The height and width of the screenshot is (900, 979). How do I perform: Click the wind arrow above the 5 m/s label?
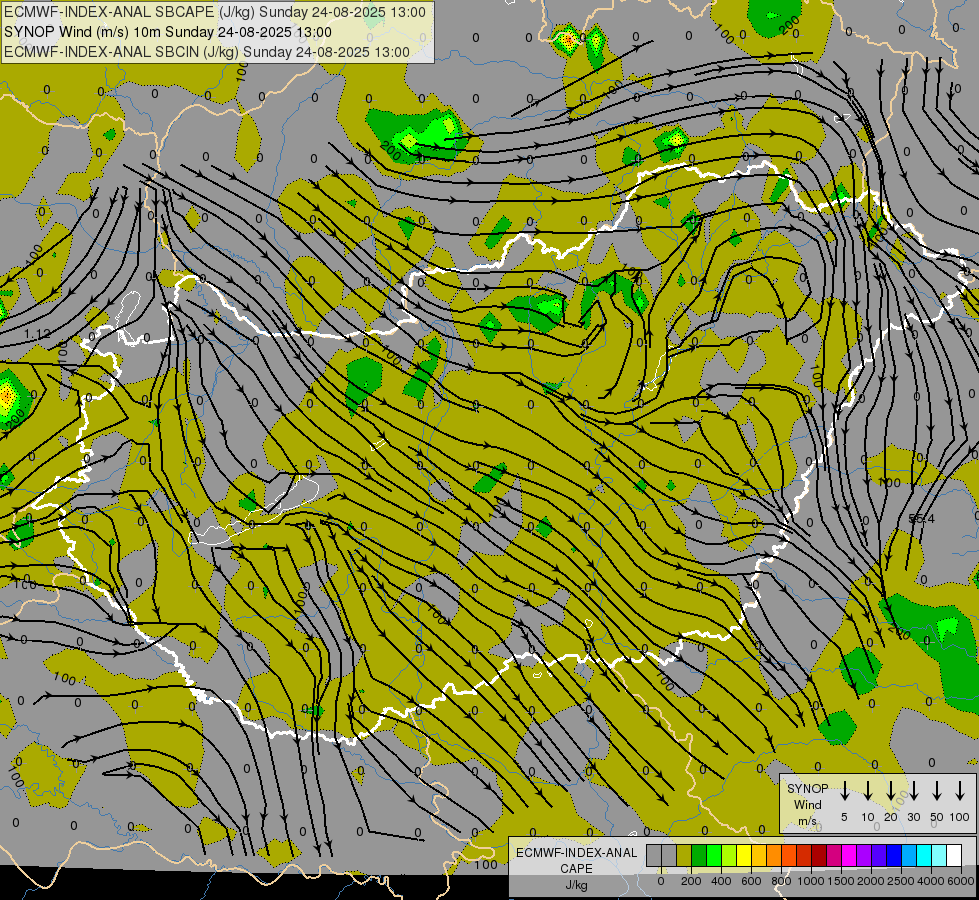tap(844, 791)
